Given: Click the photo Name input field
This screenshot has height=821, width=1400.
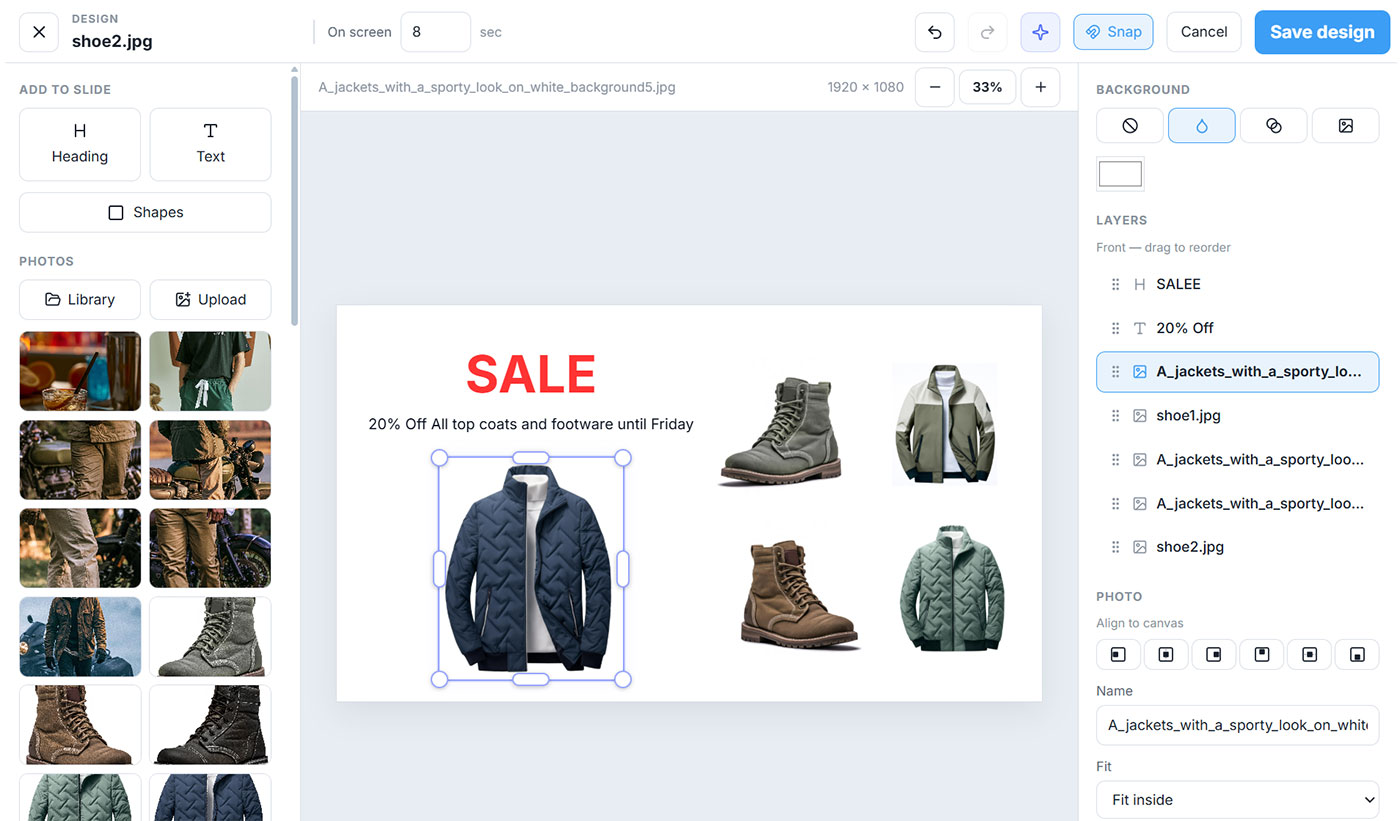Looking at the screenshot, I should click(1238, 725).
